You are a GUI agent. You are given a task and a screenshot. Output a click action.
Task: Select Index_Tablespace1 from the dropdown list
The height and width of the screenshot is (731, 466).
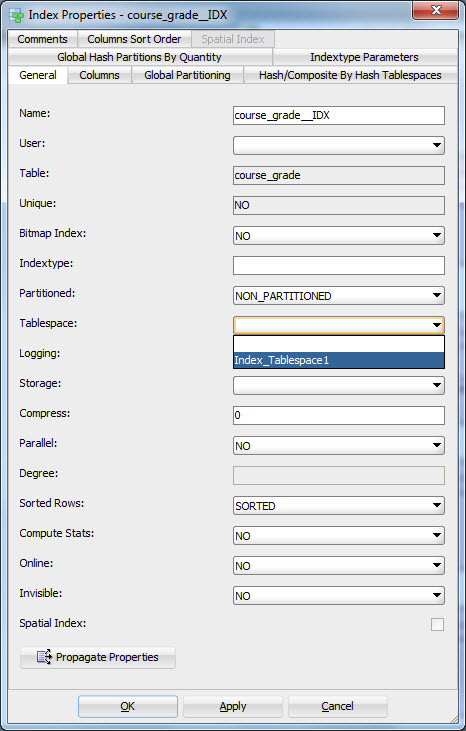pos(339,360)
